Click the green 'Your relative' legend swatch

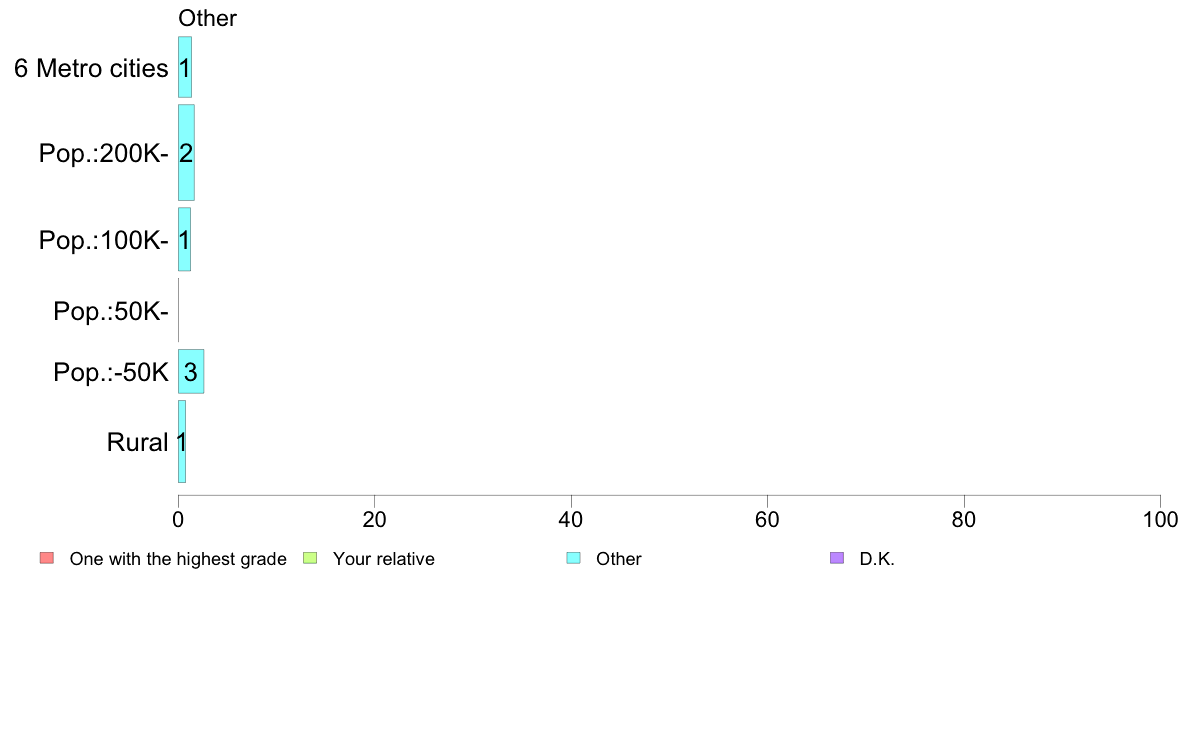pos(309,558)
